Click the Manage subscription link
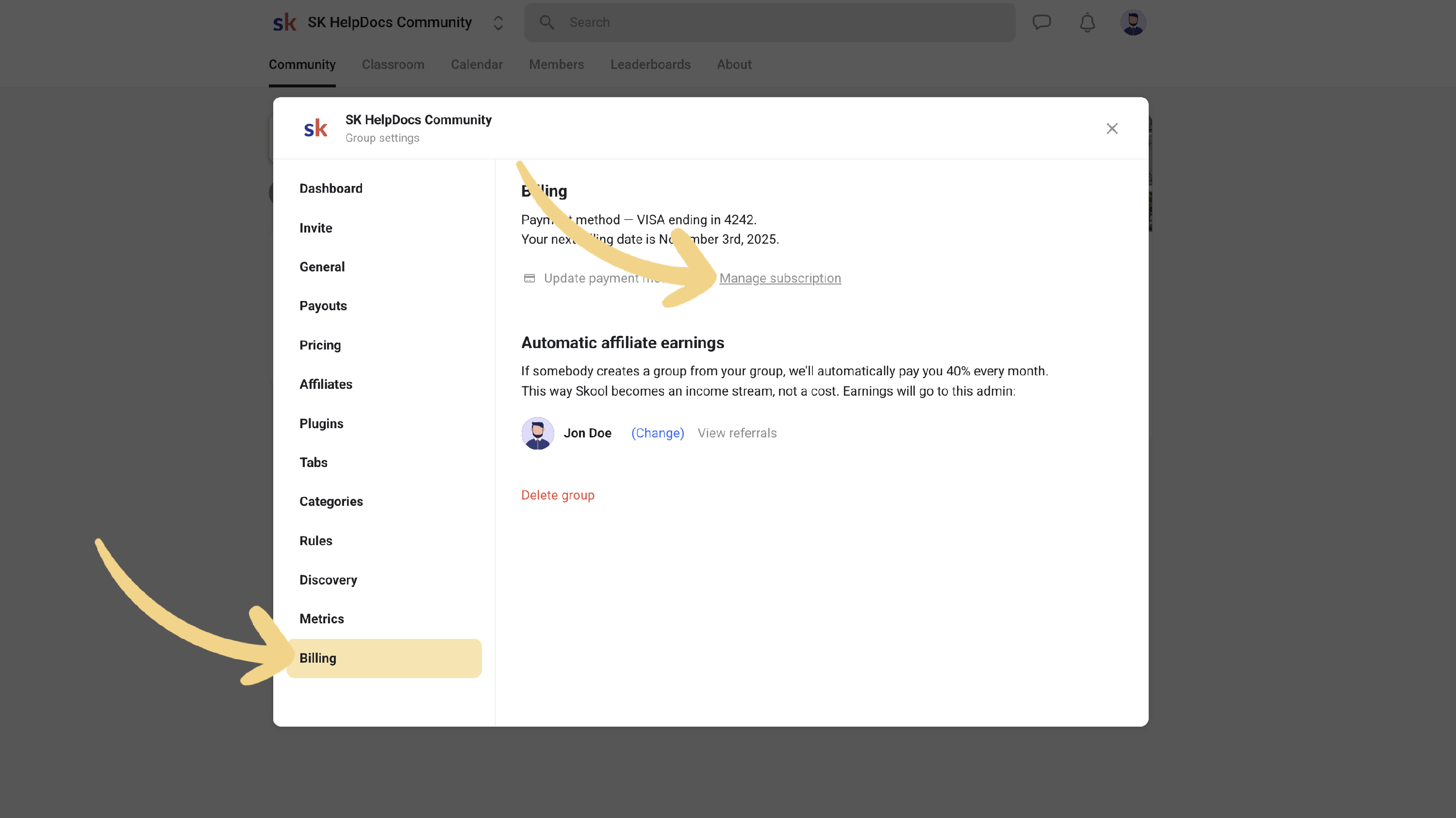This screenshot has width=1456, height=818. pyautogui.click(x=779, y=278)
